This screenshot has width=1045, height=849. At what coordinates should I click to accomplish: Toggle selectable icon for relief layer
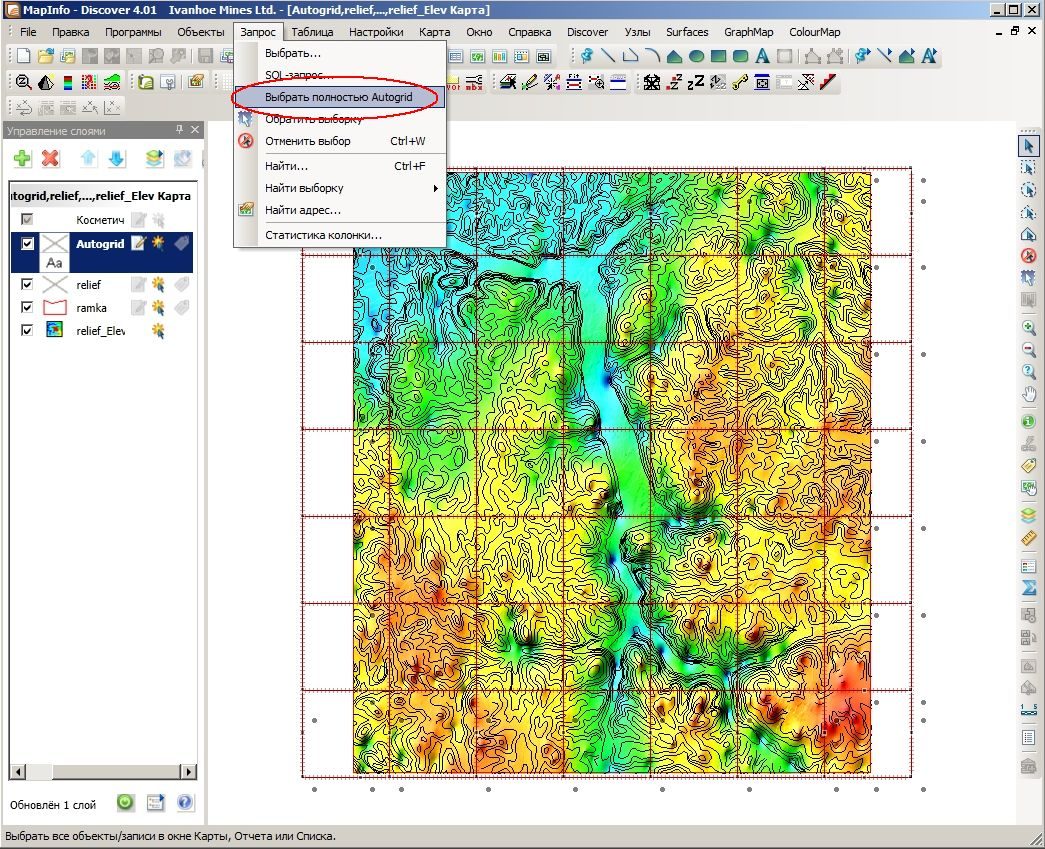point(158,285)
